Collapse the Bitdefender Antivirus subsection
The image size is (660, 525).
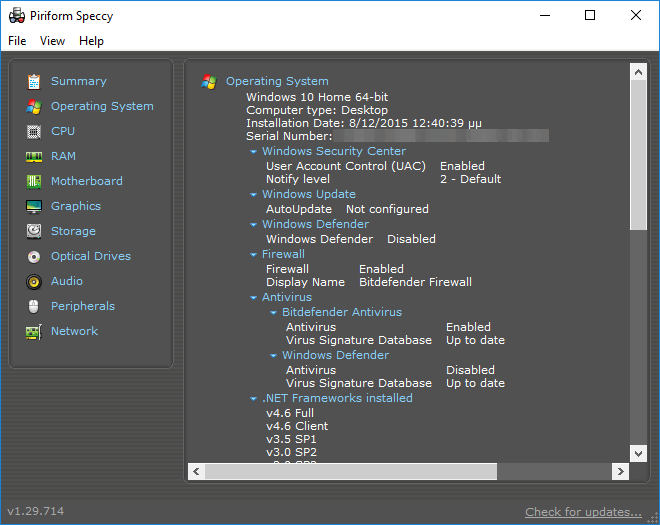274,313
